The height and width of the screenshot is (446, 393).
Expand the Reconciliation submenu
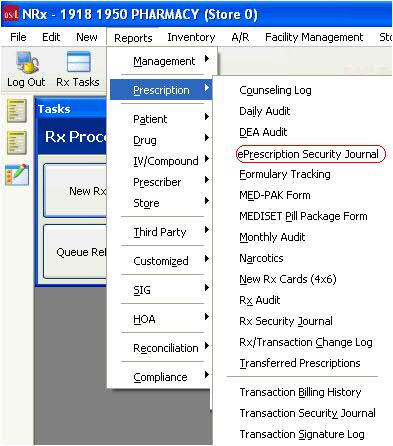(x=161, y=348)
